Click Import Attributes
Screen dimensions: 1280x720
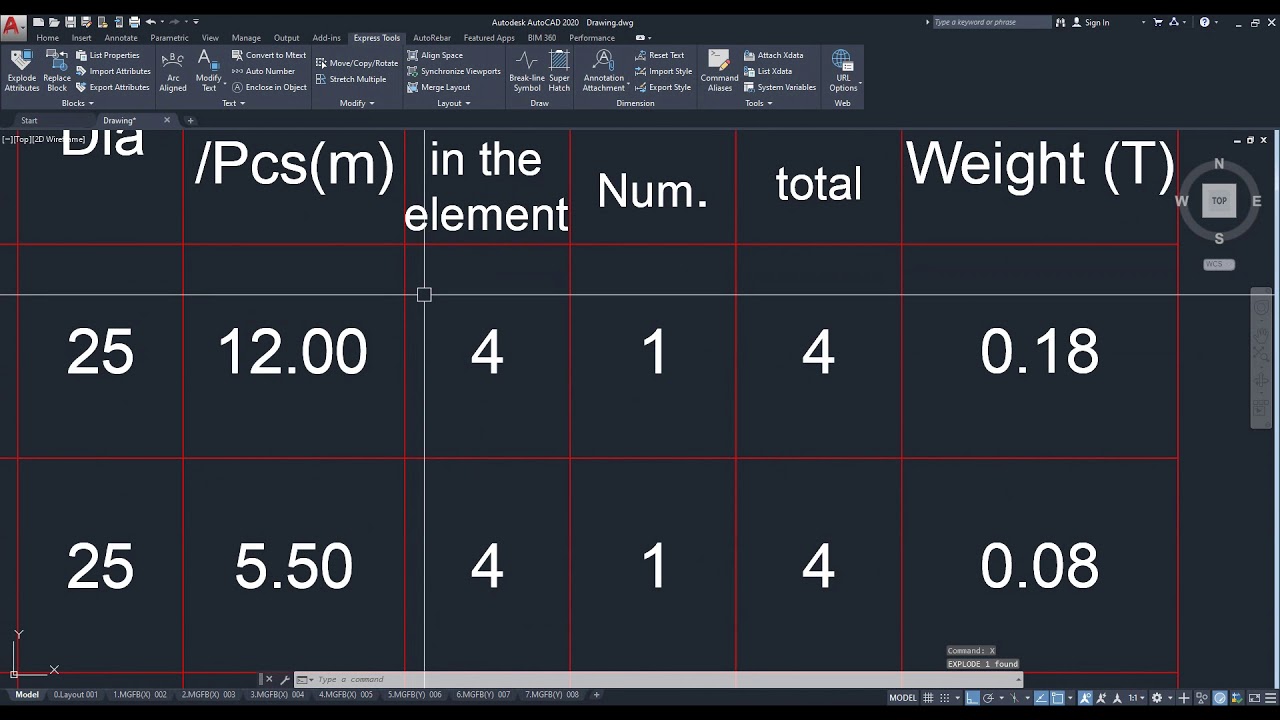[114, 71]
